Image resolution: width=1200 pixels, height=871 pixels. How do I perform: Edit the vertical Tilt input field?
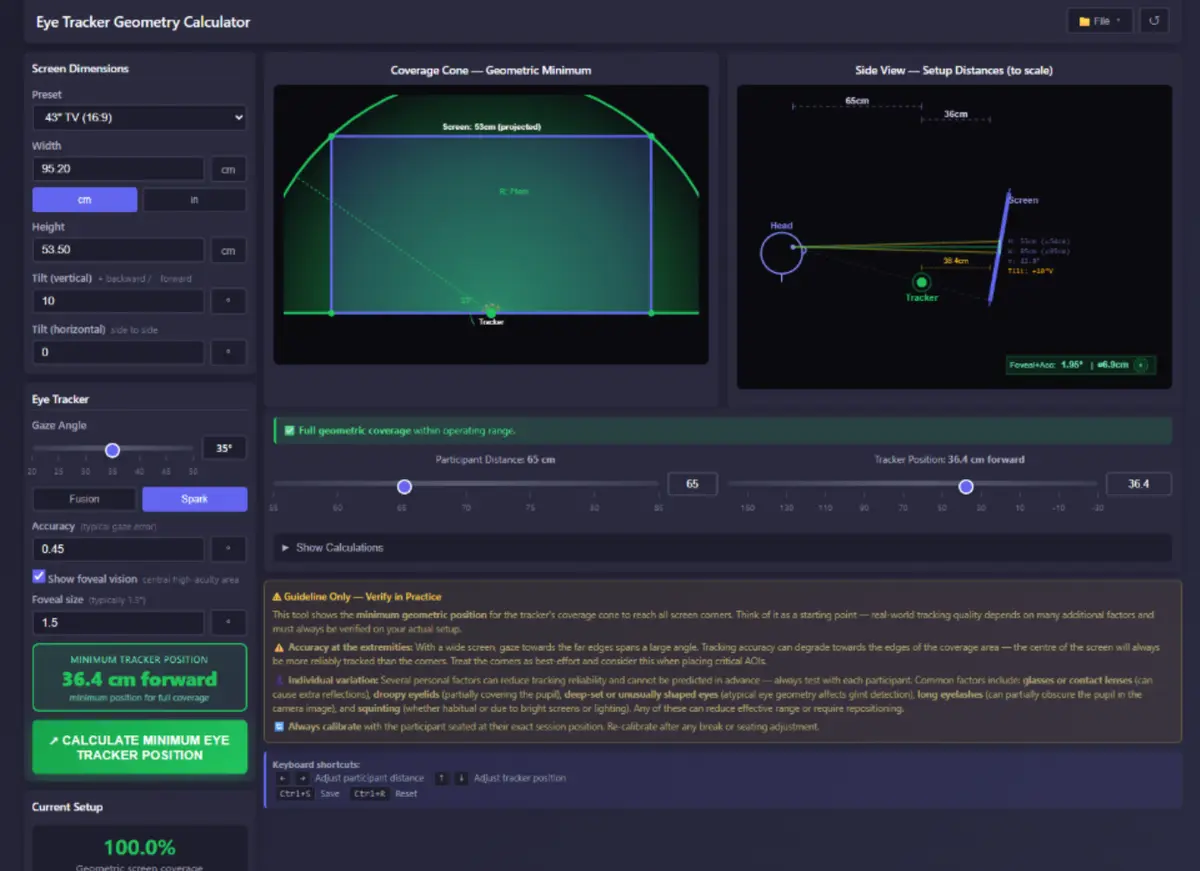118,301
